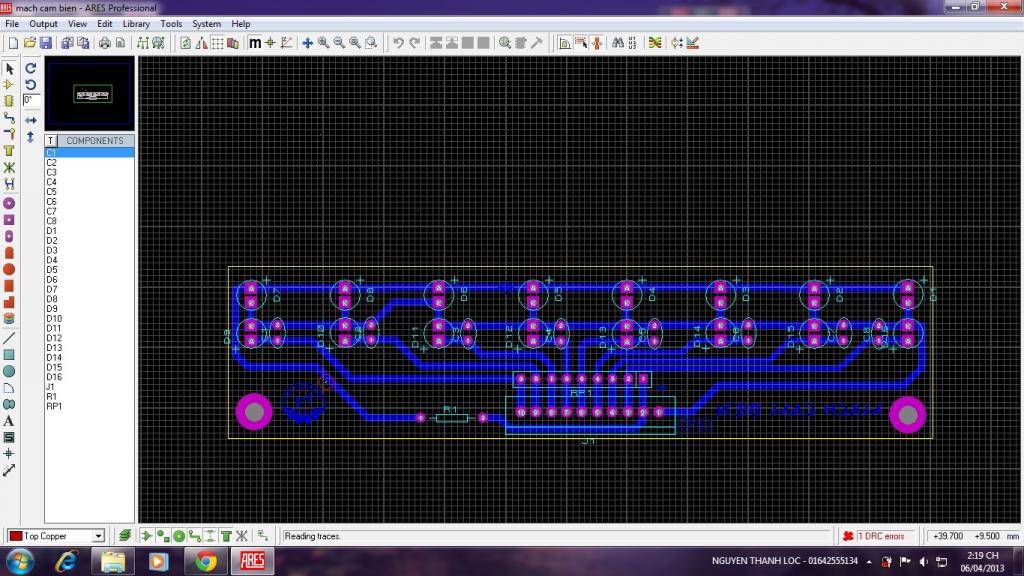Click the board overview thumbnail

click(90, 94)
